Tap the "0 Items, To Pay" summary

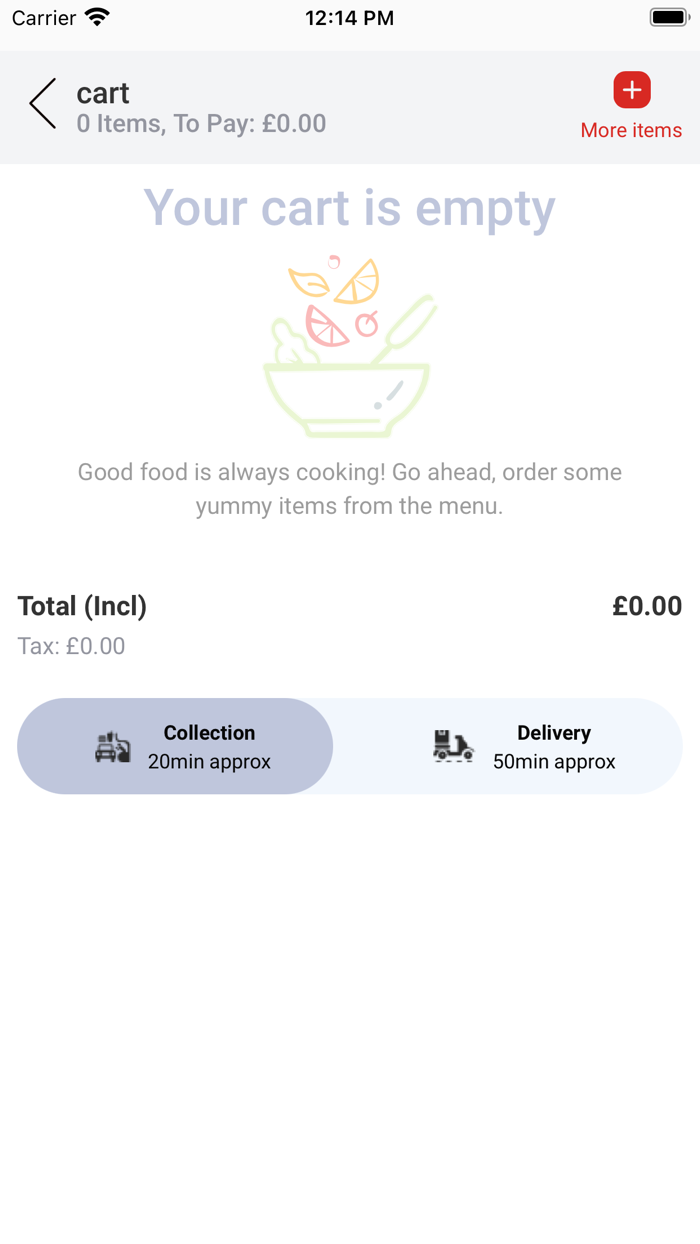[201, 124]
